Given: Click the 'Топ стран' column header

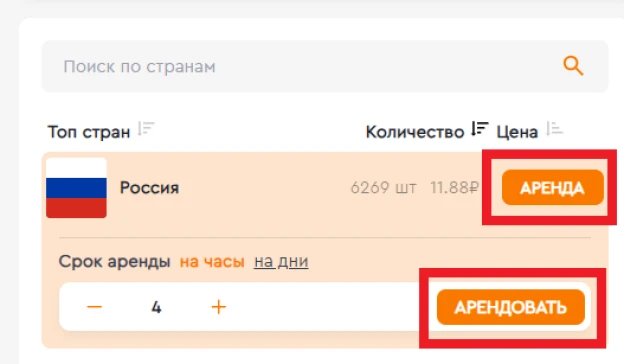Looking at the screenshot, I should click(89, 132).
